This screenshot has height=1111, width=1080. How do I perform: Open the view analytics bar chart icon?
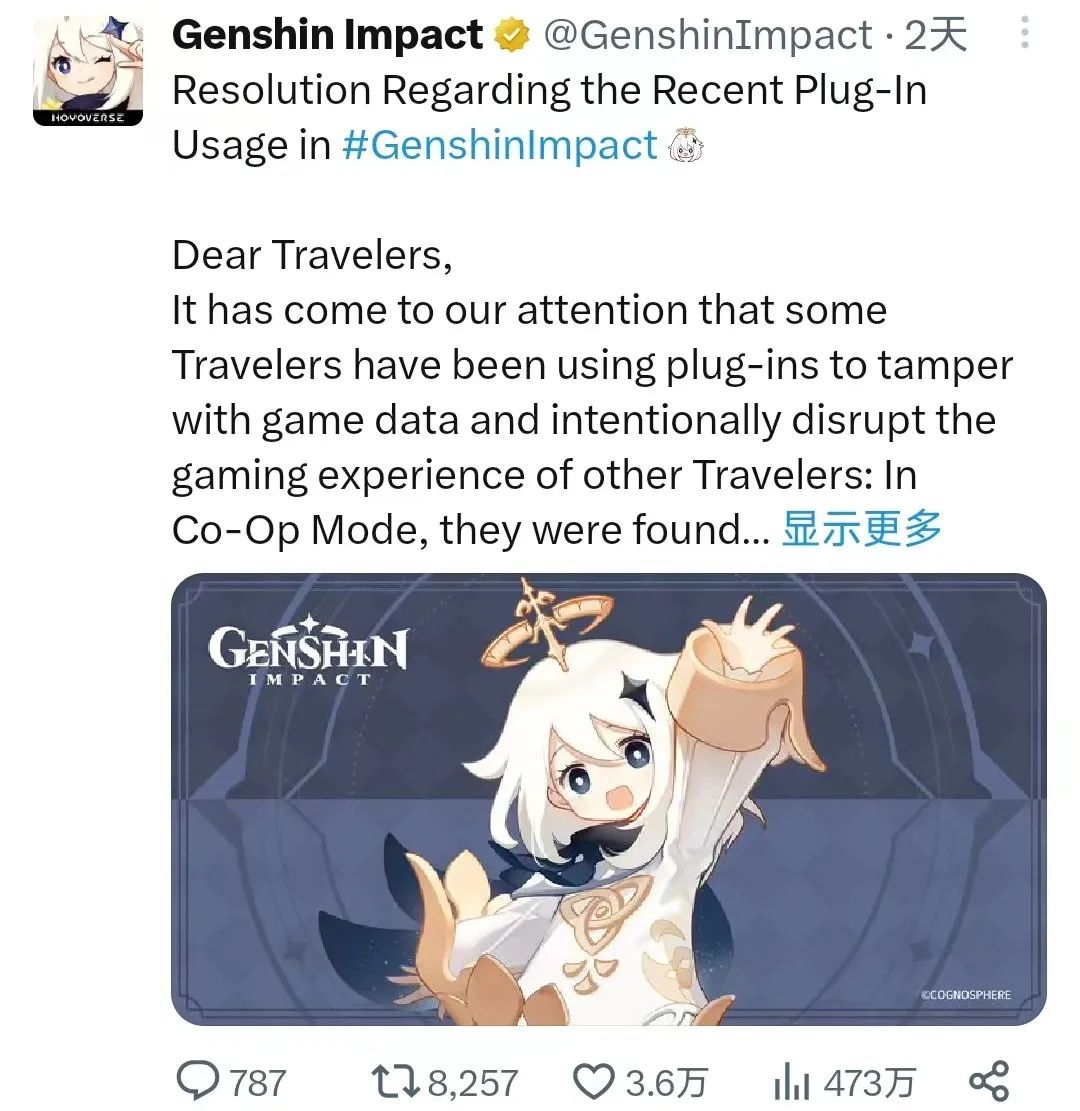coord(792,1082)
